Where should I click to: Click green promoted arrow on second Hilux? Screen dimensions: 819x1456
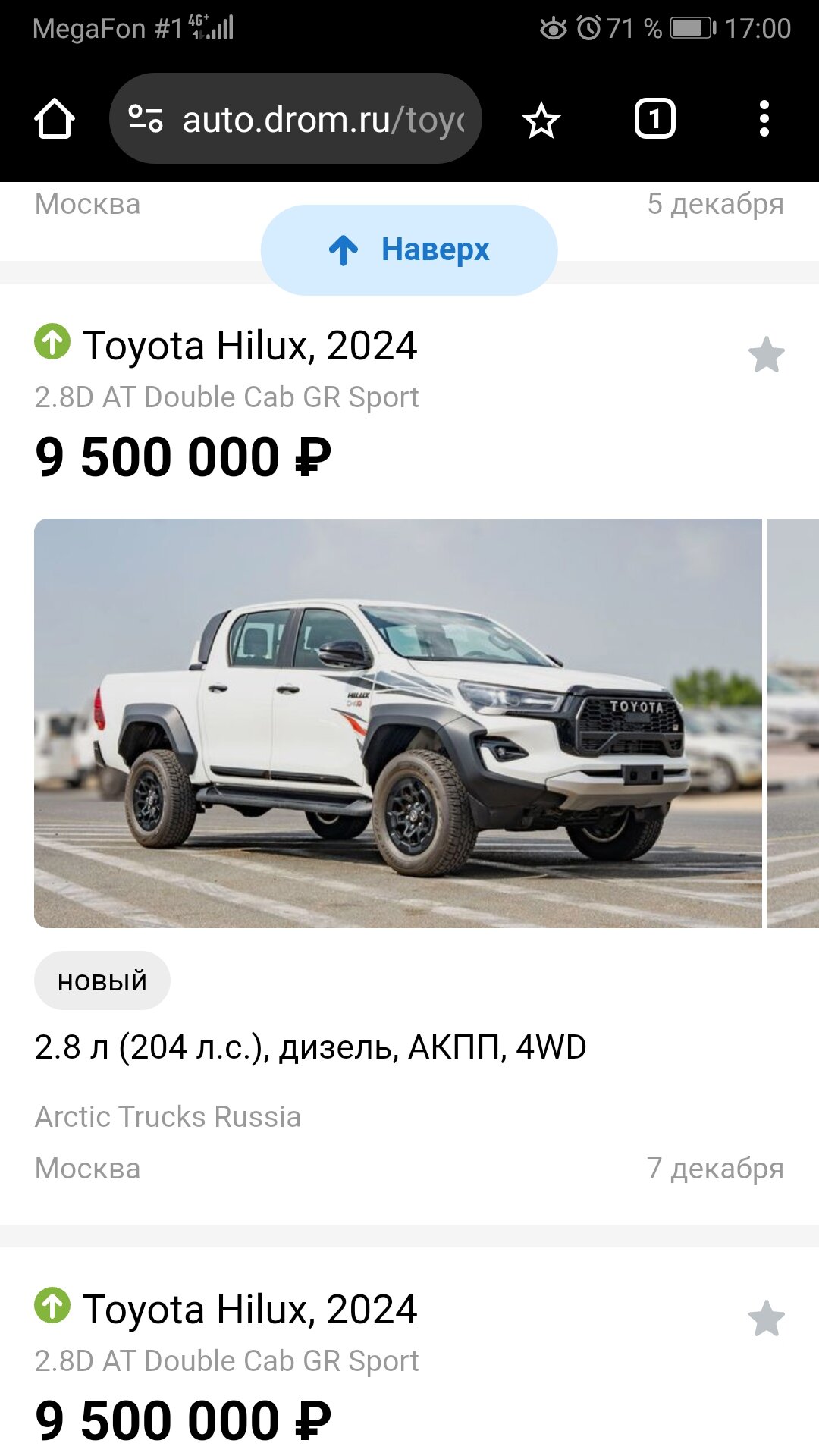(52, 1306)
